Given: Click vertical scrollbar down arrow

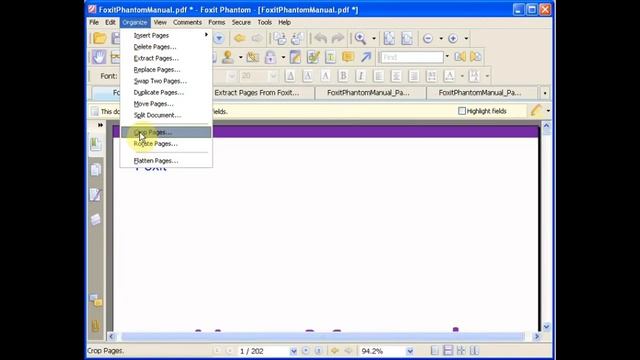Looking at the screenshot, I should tap(547, 327).
